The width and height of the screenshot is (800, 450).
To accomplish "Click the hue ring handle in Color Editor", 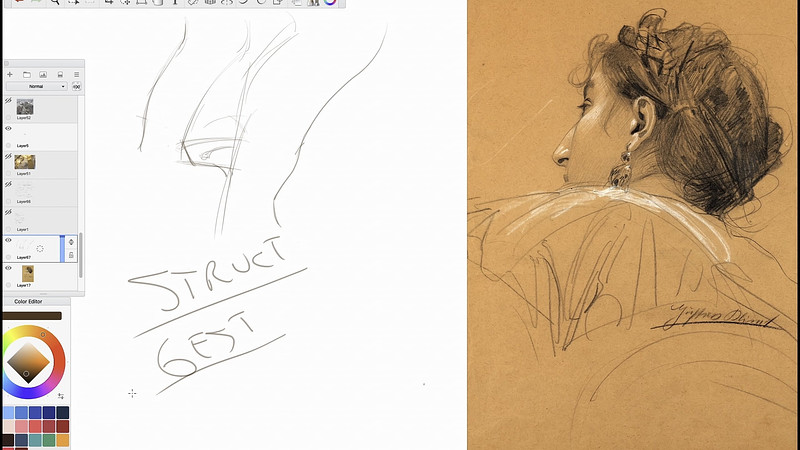I will click(43, 335).
